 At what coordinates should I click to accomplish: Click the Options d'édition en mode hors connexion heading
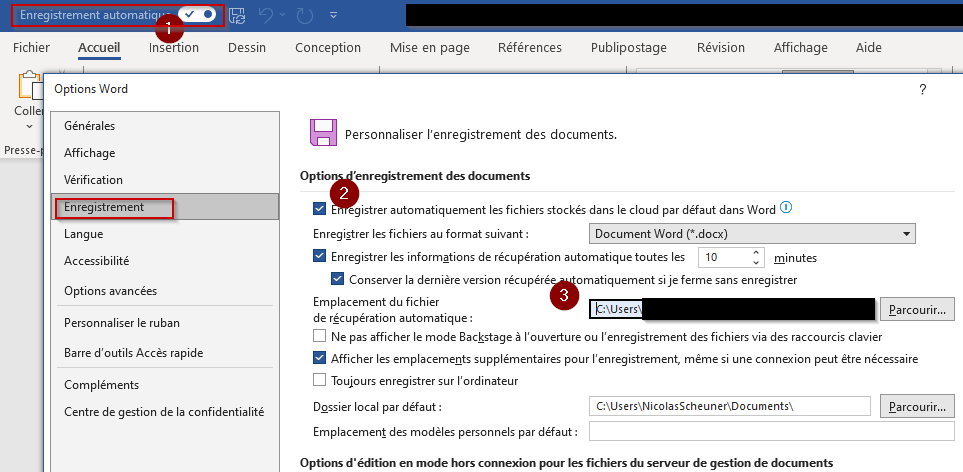566,462
